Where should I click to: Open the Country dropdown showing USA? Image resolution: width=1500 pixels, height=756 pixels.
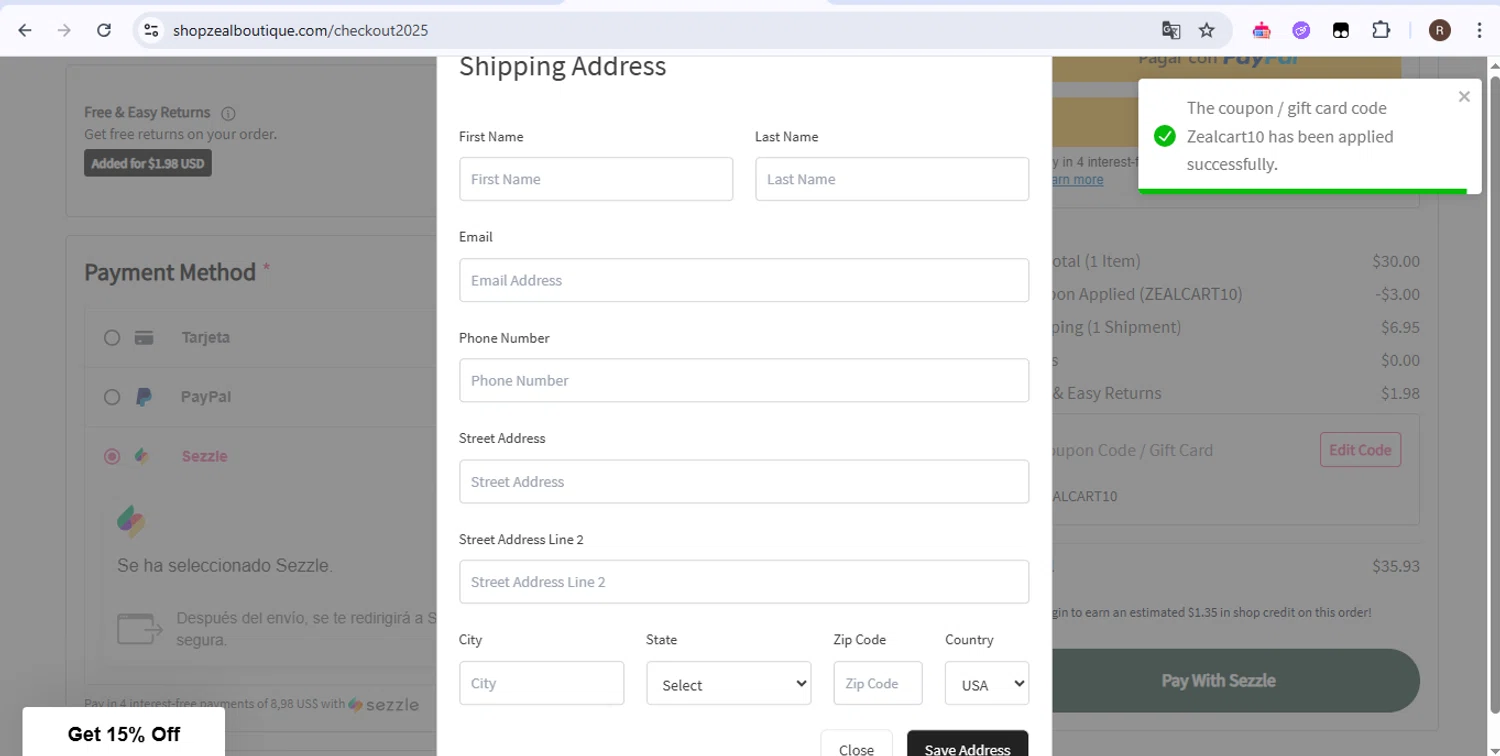[x=987, y=683]
